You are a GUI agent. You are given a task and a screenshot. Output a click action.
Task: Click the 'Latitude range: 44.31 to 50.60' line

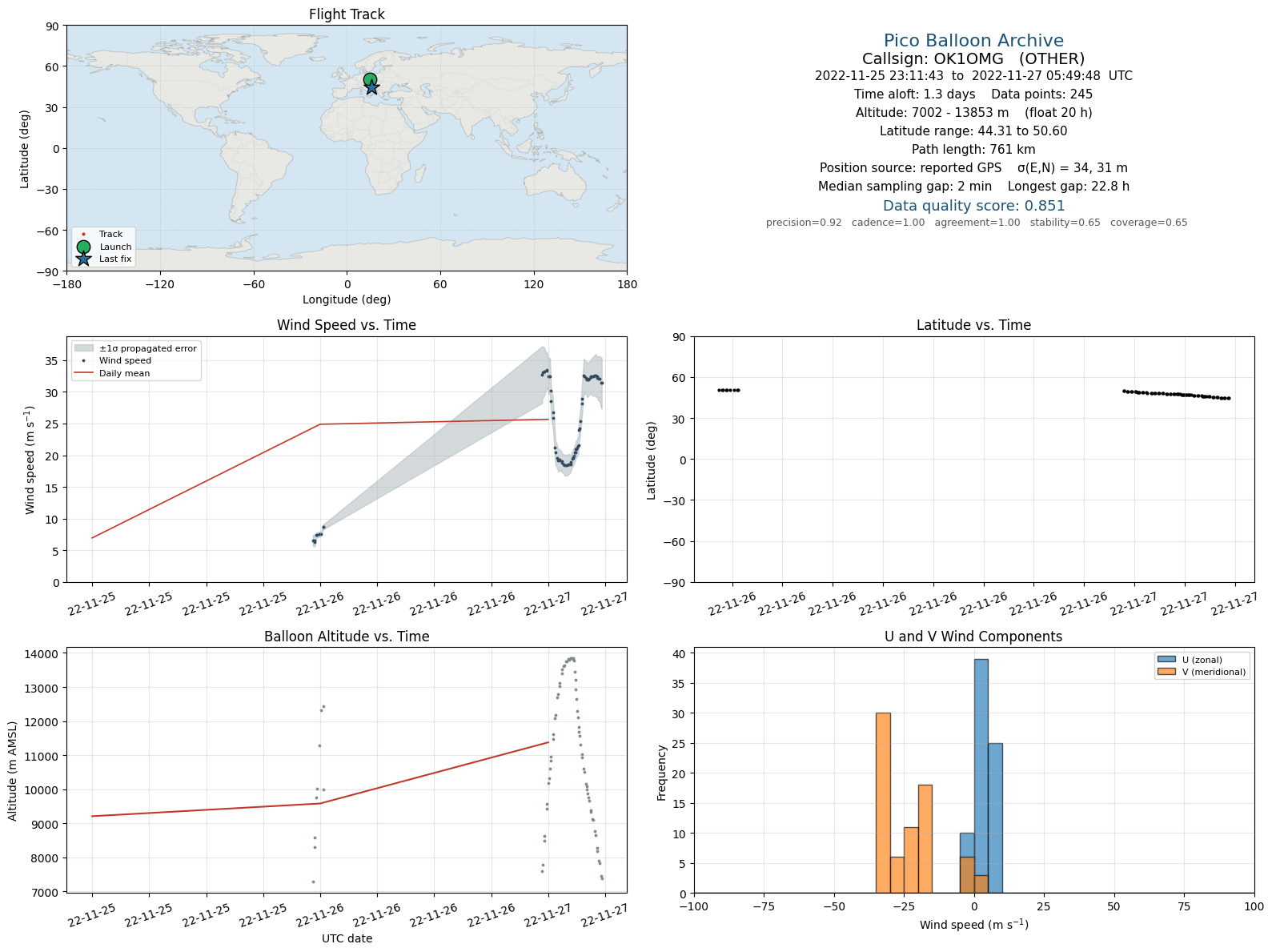973,131
